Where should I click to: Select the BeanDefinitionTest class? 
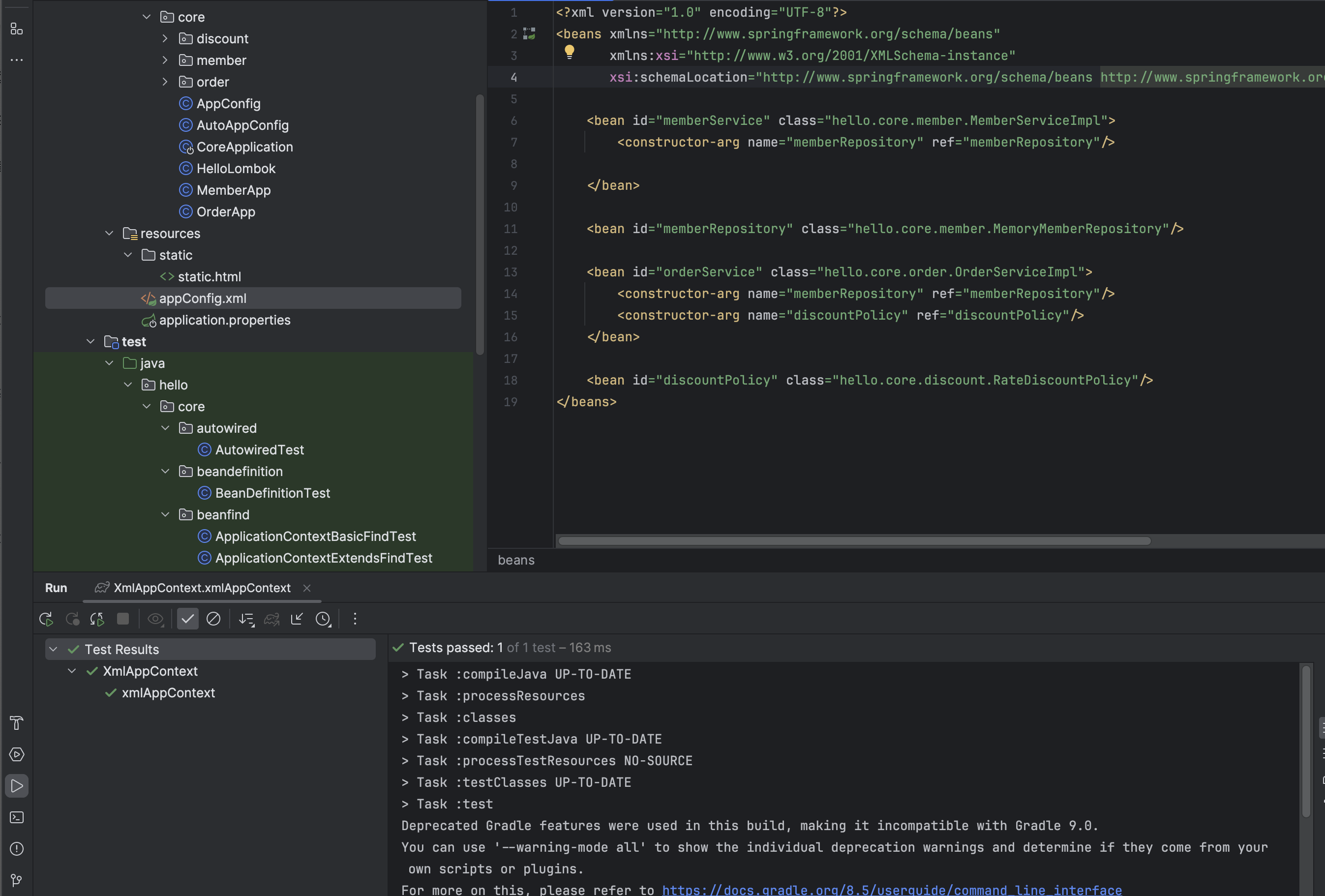click(272, 493)
